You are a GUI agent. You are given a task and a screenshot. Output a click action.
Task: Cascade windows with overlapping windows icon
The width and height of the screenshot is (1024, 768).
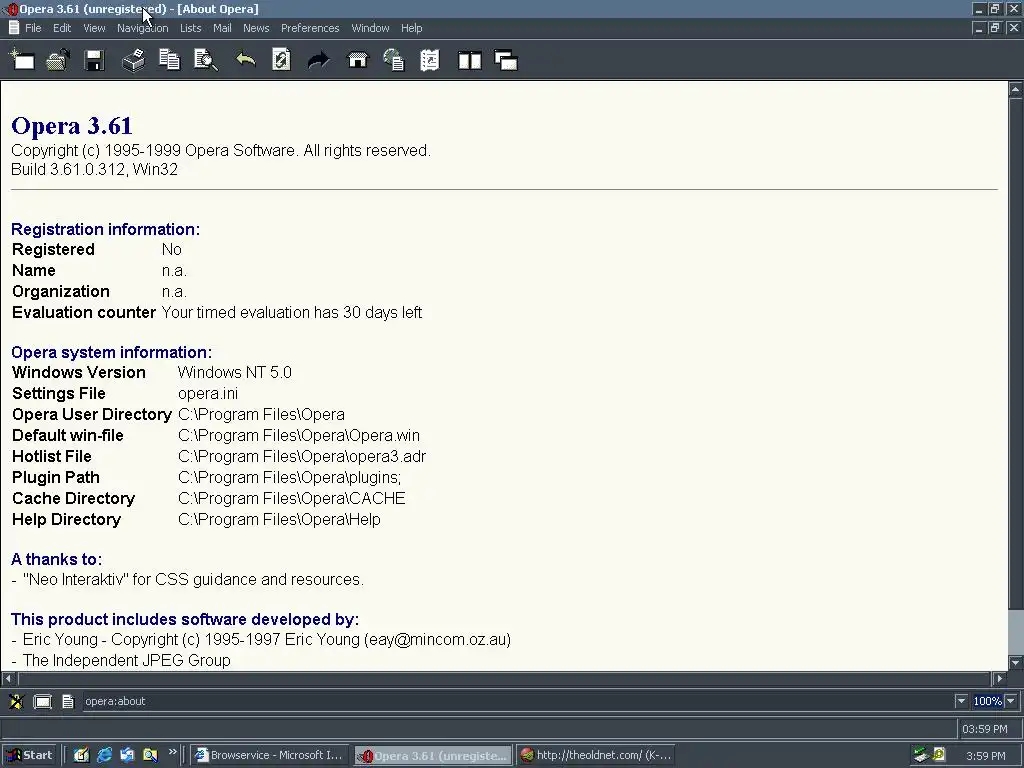(506, 61)
